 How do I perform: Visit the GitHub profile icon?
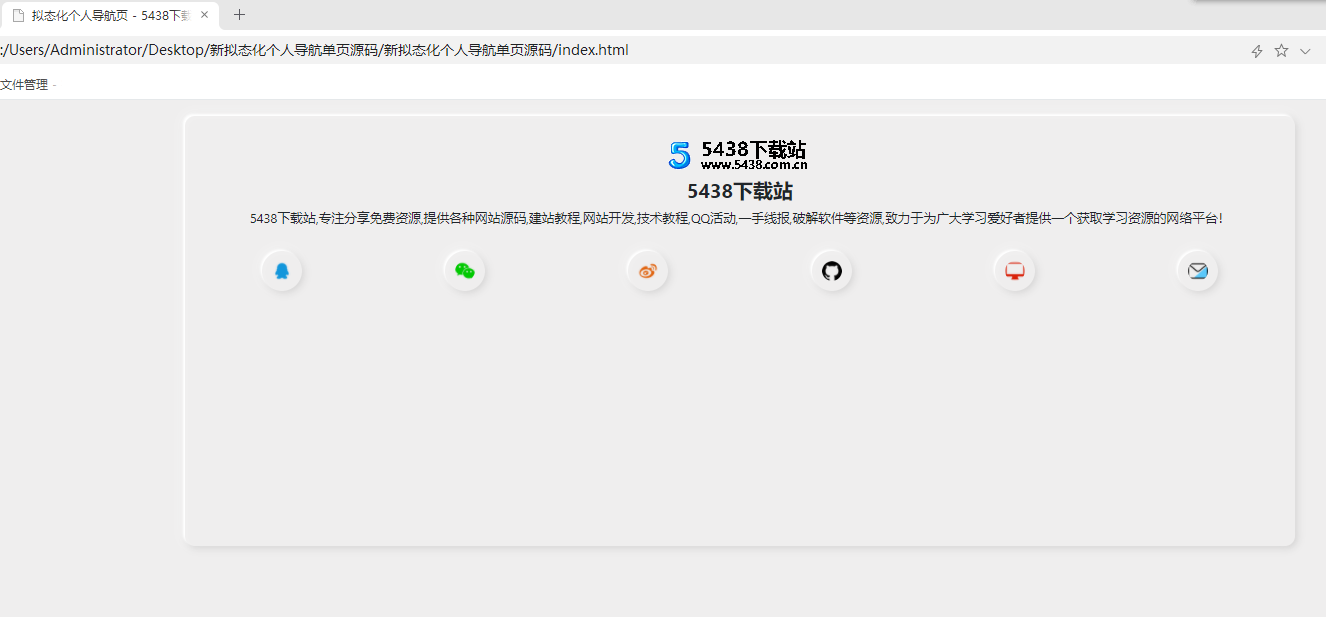pyautogui.click(x=831, y=271)
